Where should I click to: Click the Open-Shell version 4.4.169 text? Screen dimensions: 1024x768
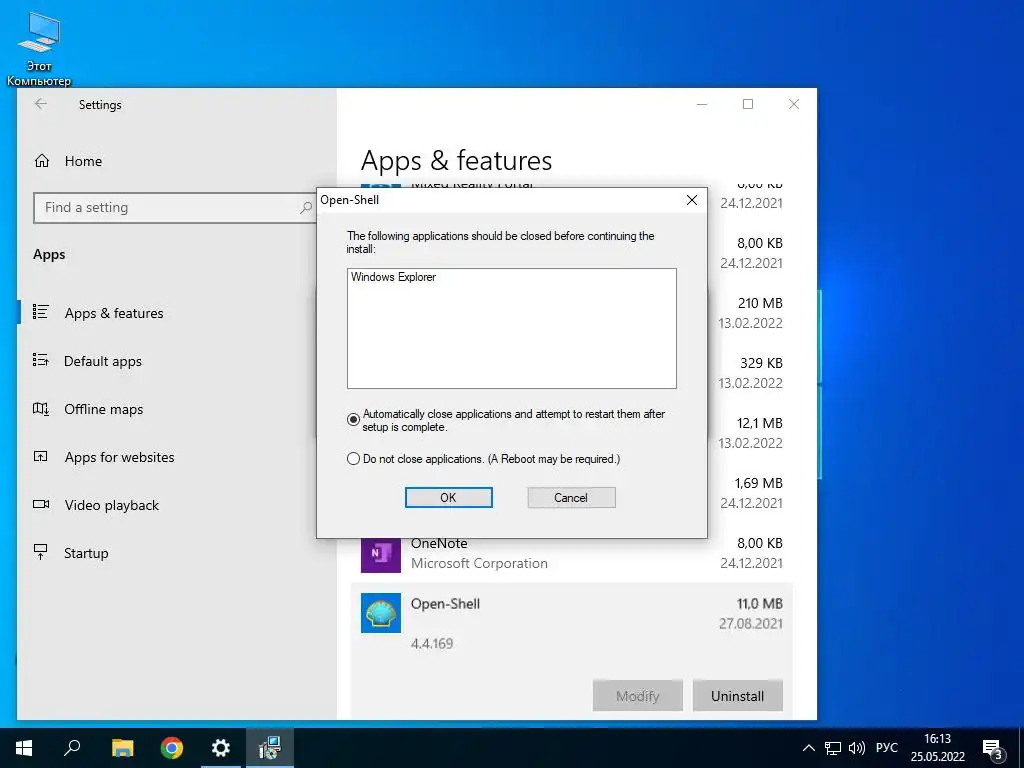432,644
